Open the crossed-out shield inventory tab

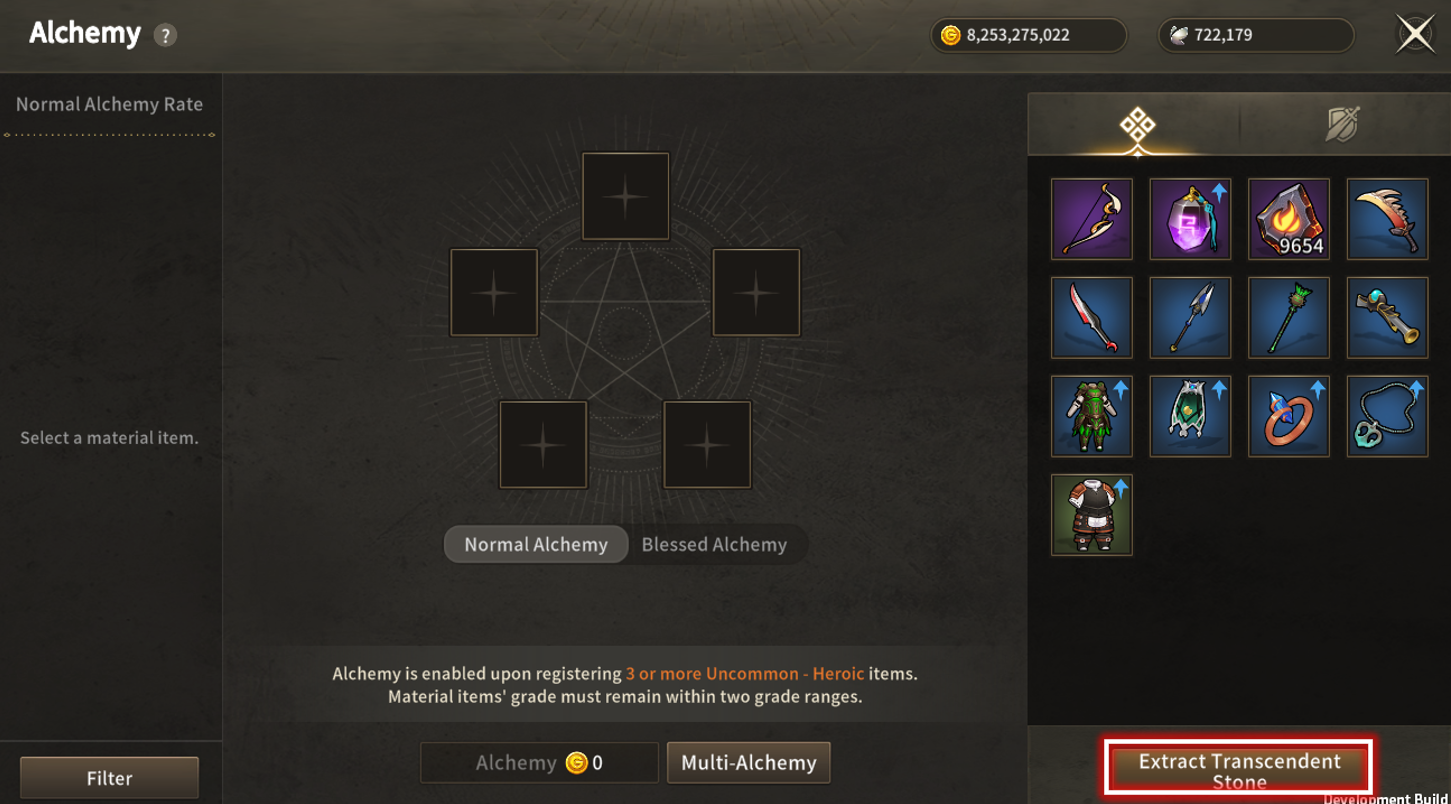(x=1342, y=125)
